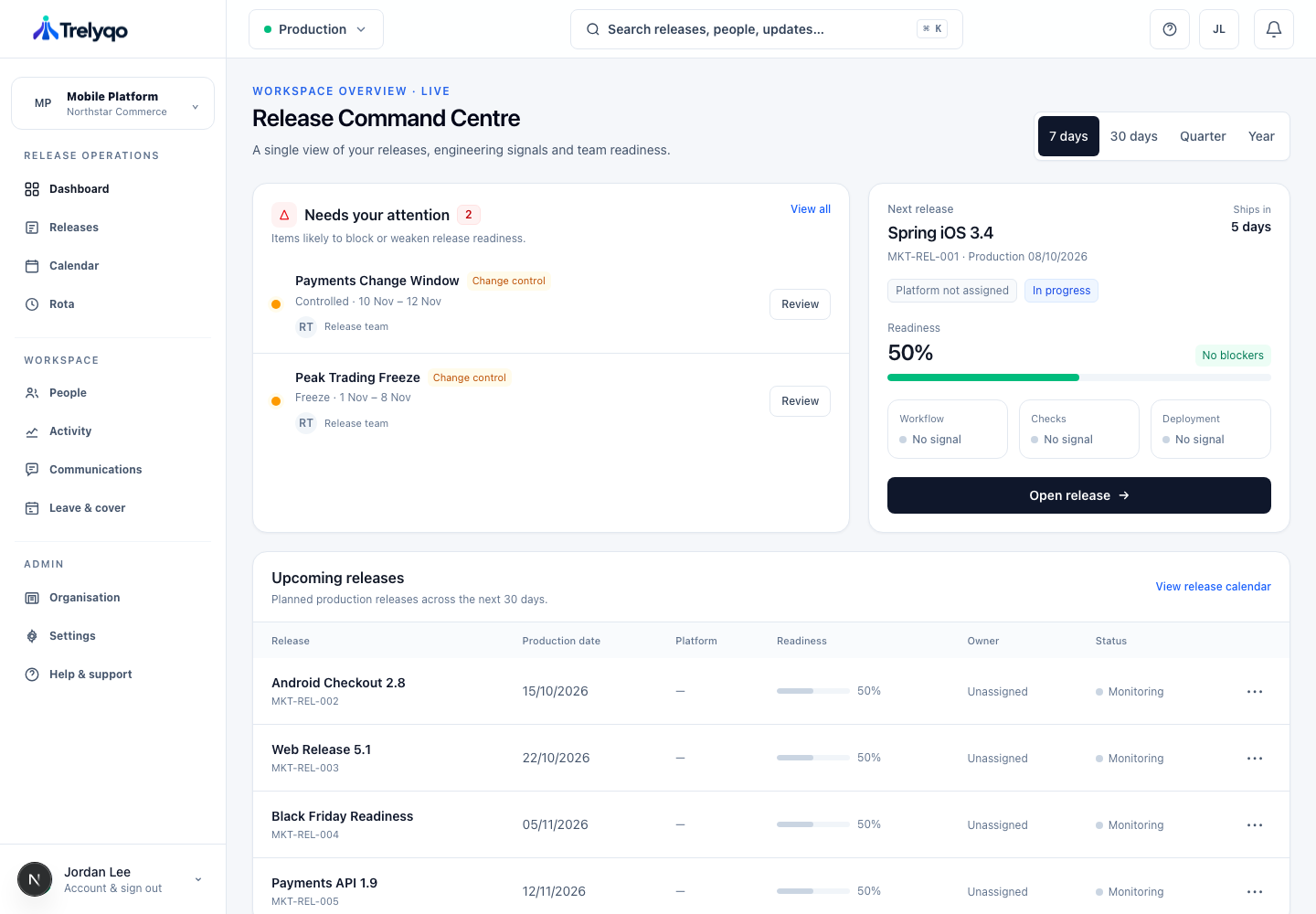Switch to the Year range tab
The height and width of the screenshot is (914, 1316).
click(x=1261, y=136)
